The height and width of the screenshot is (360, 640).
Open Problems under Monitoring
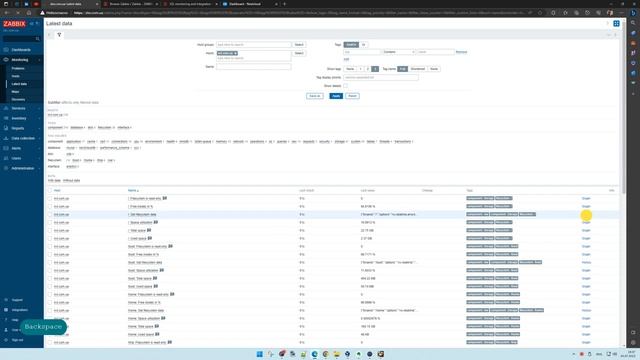pos(18,69)
